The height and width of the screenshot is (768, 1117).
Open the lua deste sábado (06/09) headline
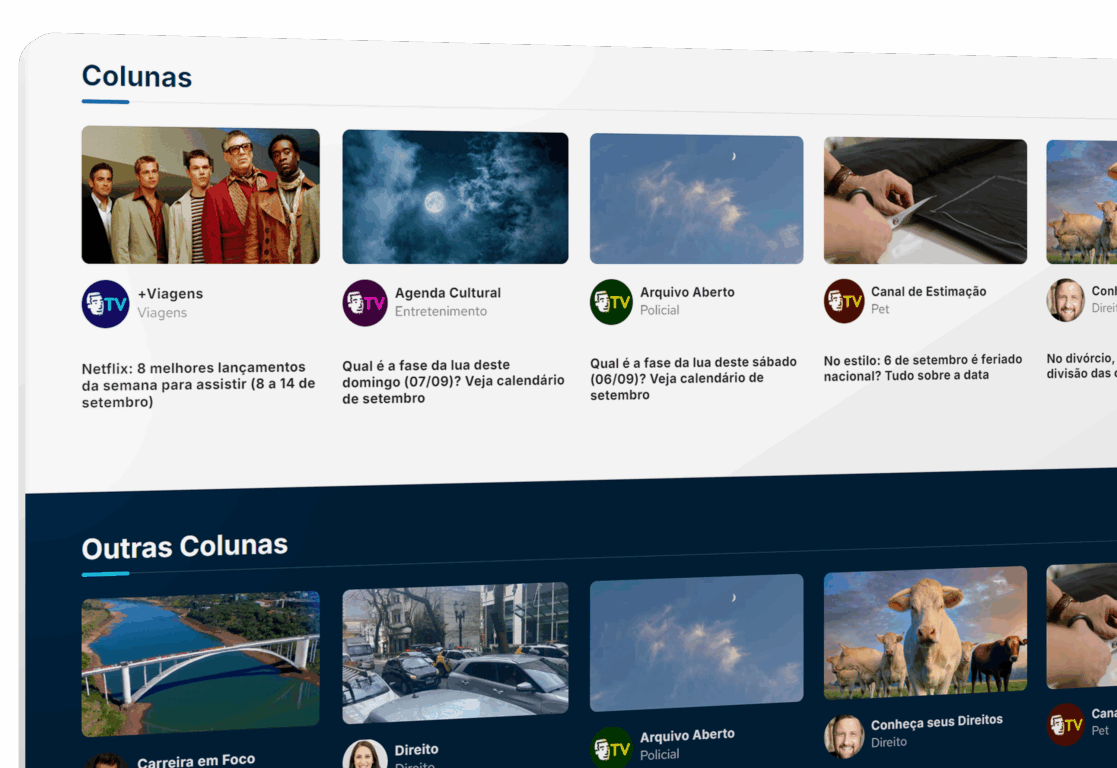[x=693, y=378]
